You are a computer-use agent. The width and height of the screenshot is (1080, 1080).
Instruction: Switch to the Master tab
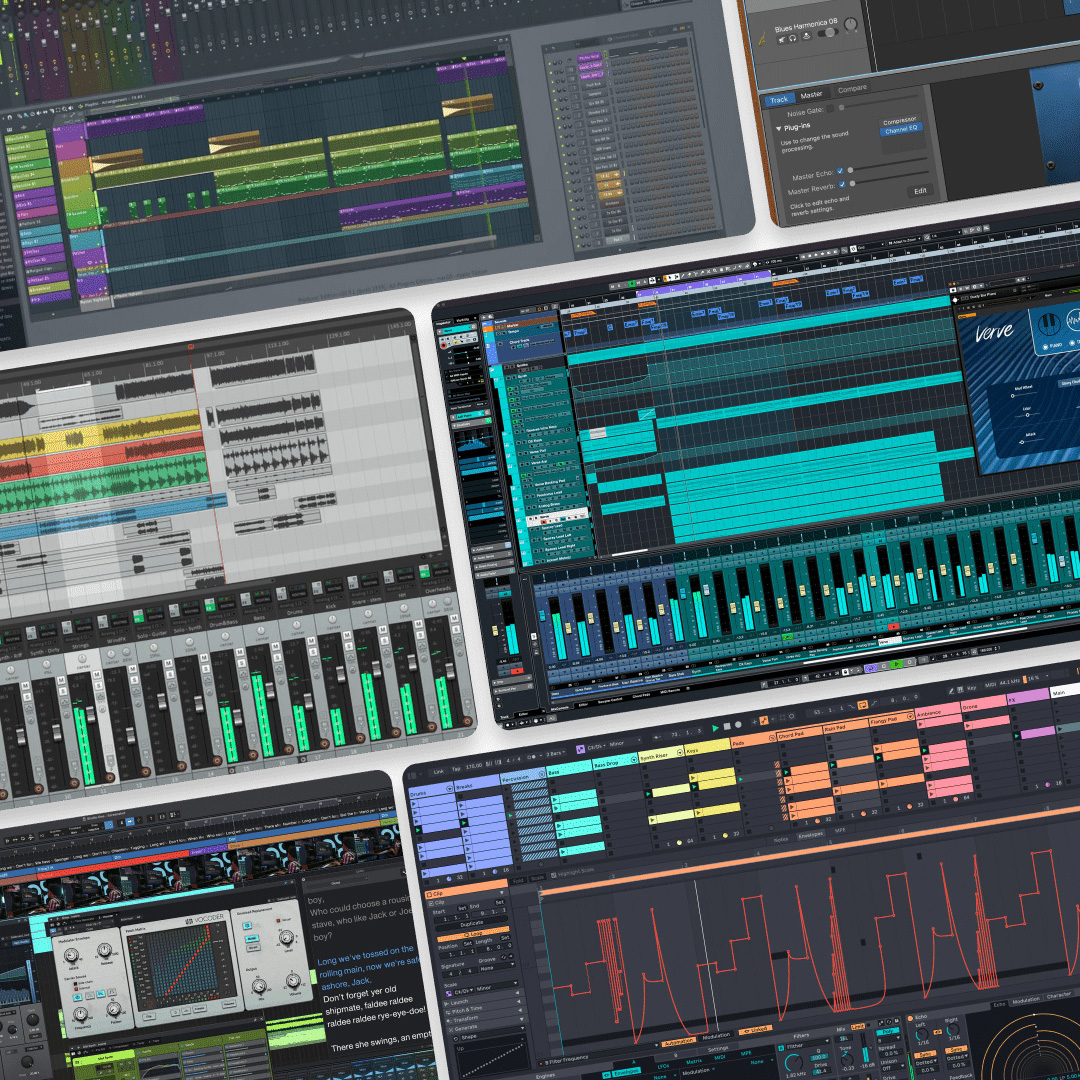point(811,95)
